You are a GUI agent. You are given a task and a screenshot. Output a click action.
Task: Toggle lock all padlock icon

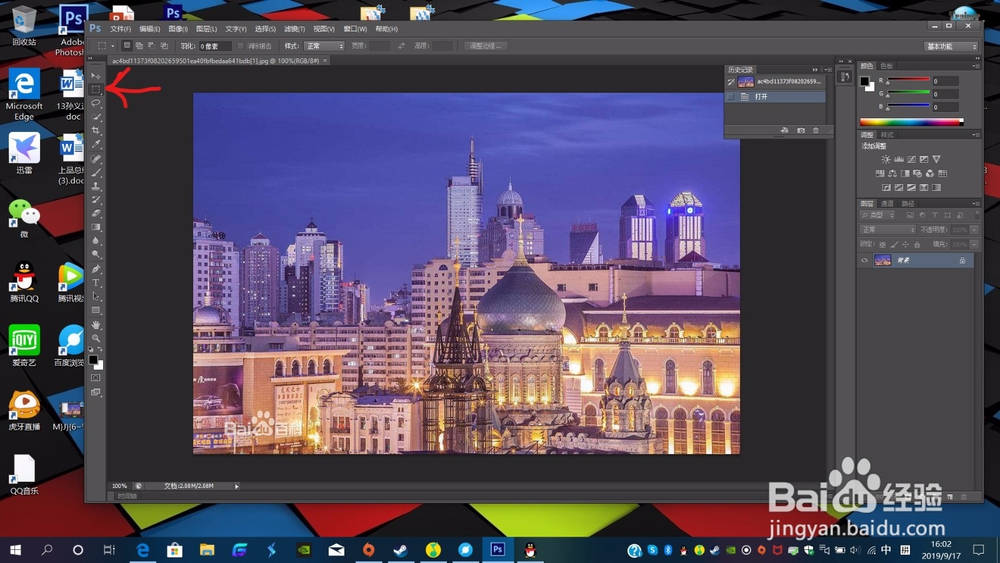pos(917,244)
